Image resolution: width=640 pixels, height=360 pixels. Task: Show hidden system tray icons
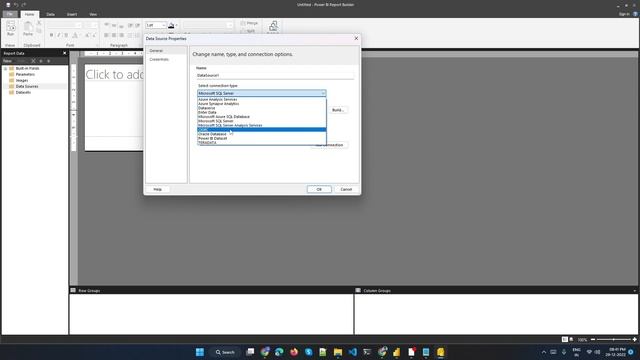(x=544, y=352)
